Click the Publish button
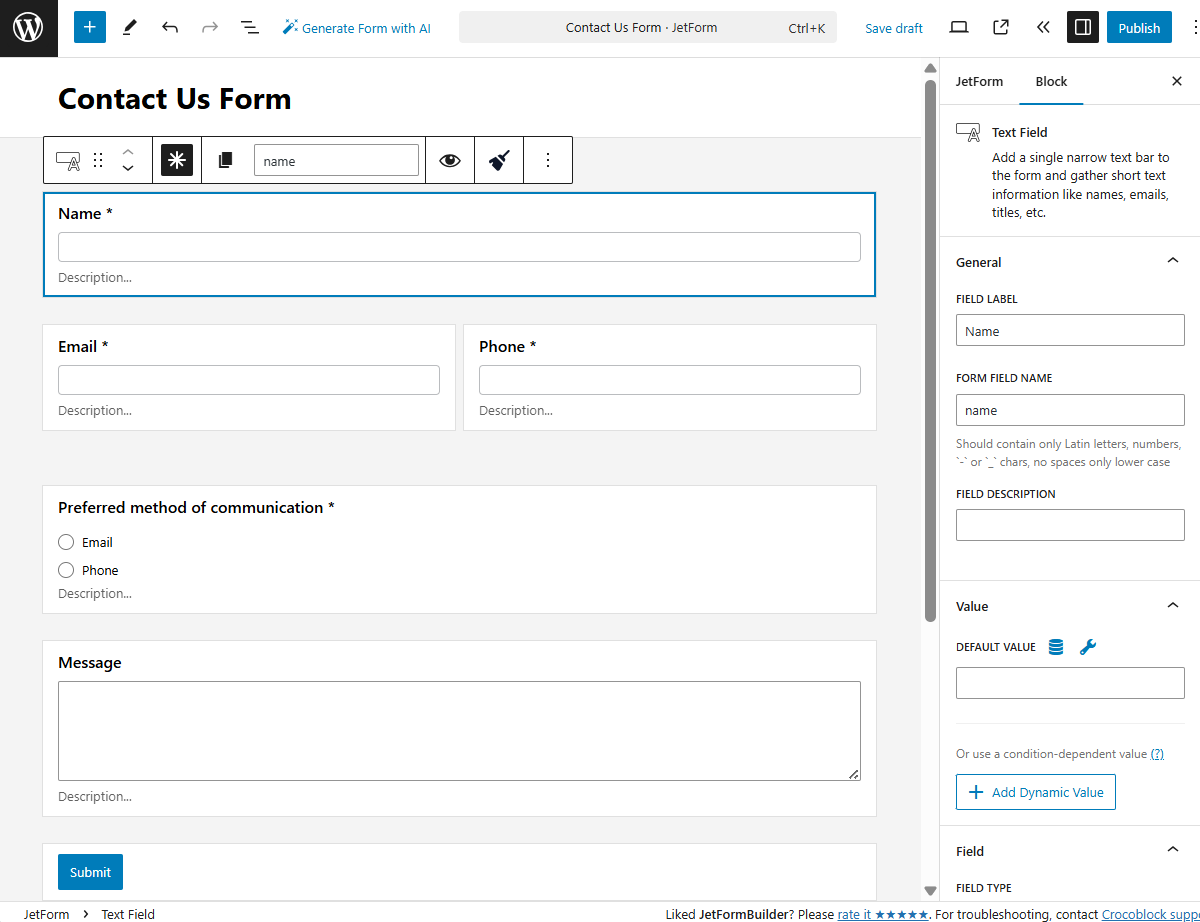This screenshot has width=1200, height=922. point(1139,27)
